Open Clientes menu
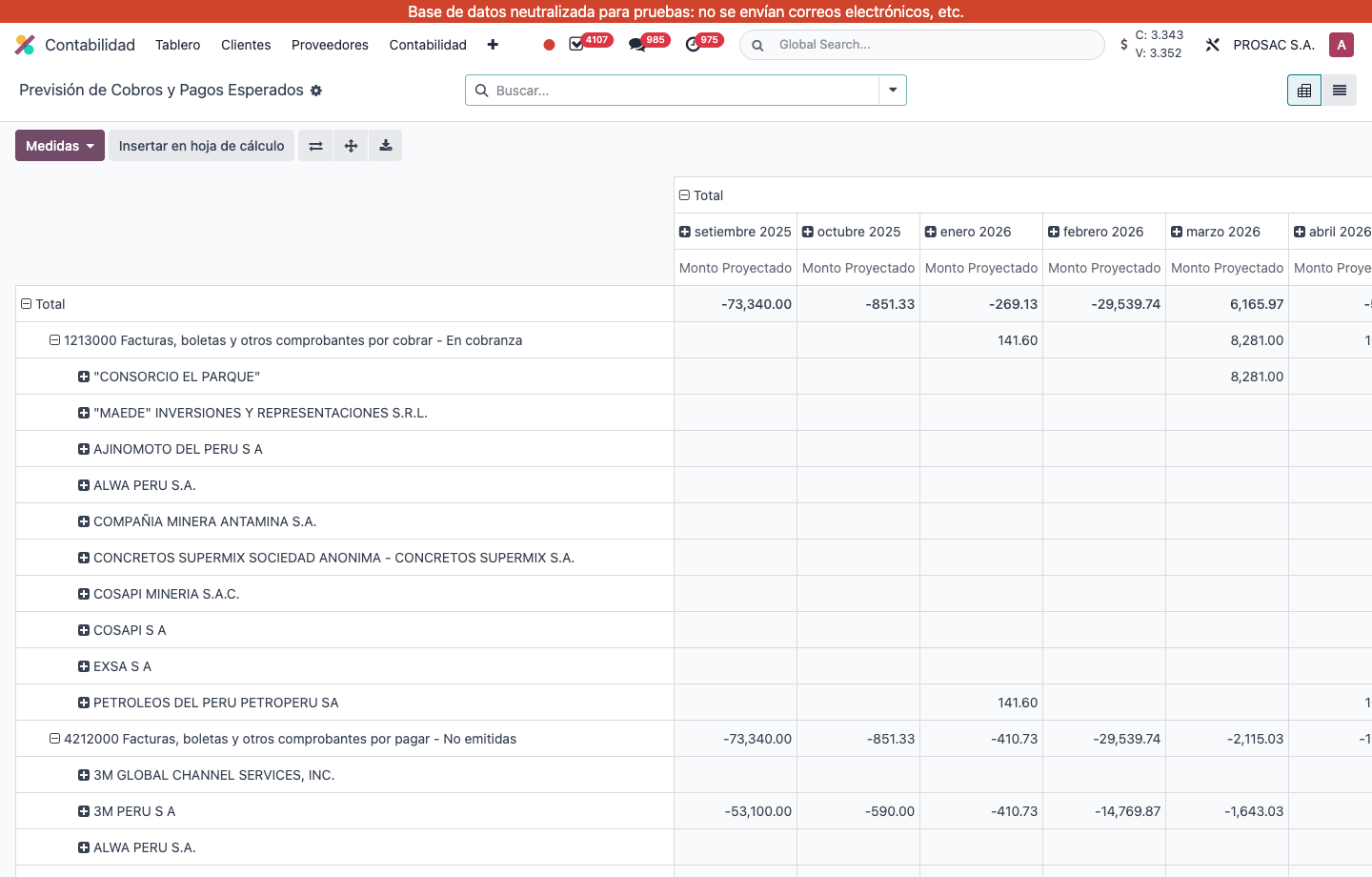The image size is (1372, 877). [246, 45]
